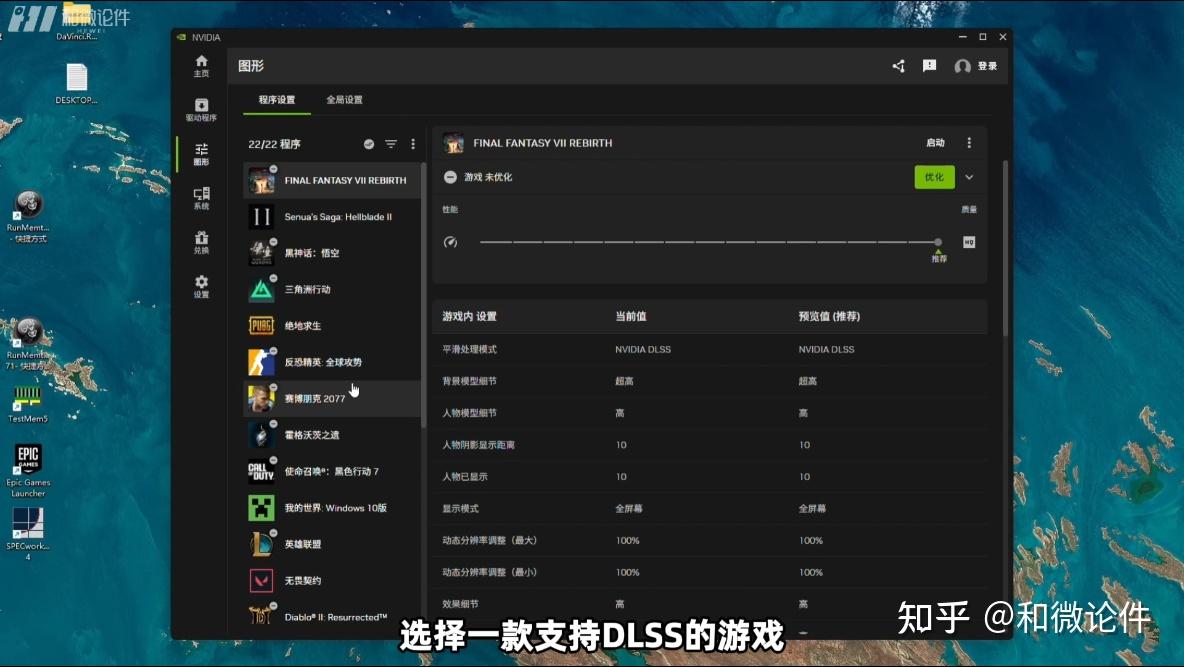Click the 人物模型细节 setting row
The width and height of the screenshot is (1184, 667).
[x=710, y=413]
